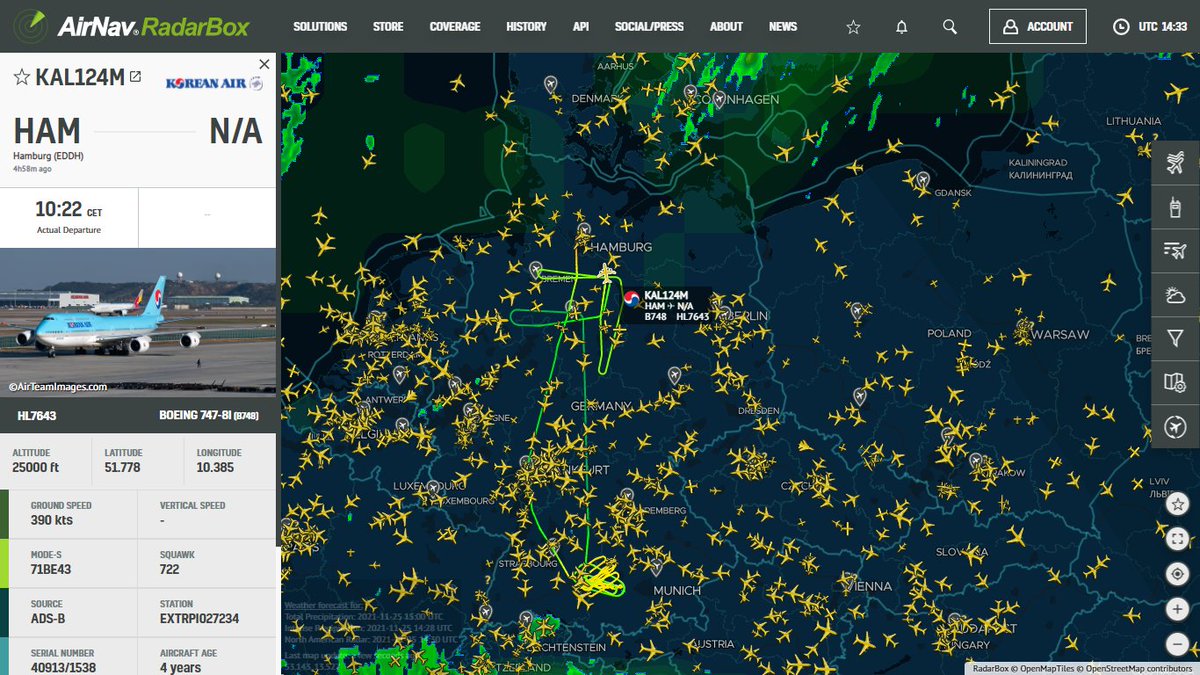Click the altitude value 25000 ft
The image size is (1200, 675).
tap(36, 468)
